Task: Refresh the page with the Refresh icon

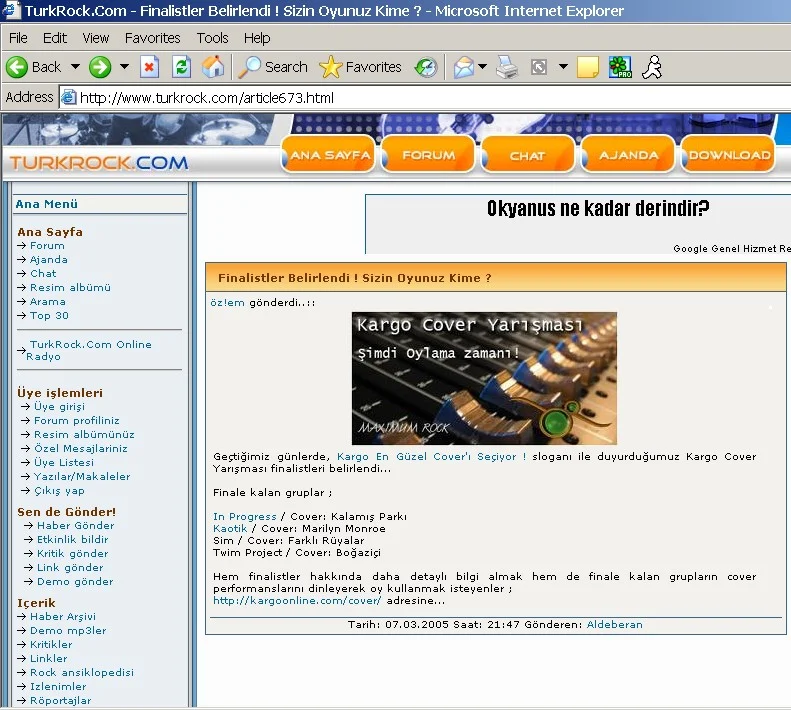Action: click(181, 67)
